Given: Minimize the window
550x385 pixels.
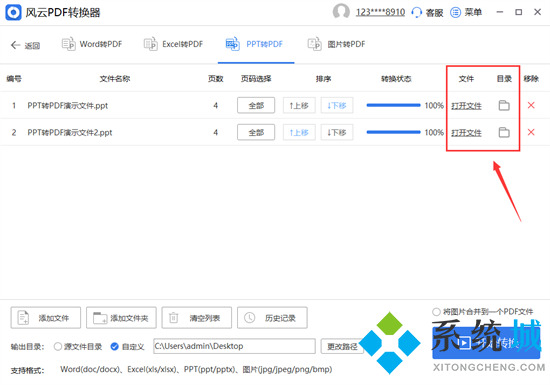Looking at the screenshot, I should 500,12.
